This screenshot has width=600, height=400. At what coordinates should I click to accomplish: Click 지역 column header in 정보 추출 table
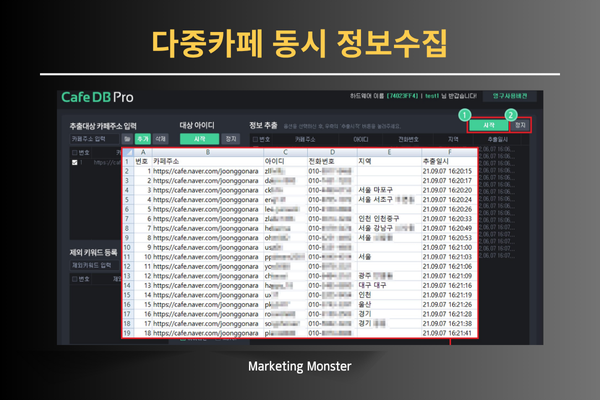click(x=453, y=139)
